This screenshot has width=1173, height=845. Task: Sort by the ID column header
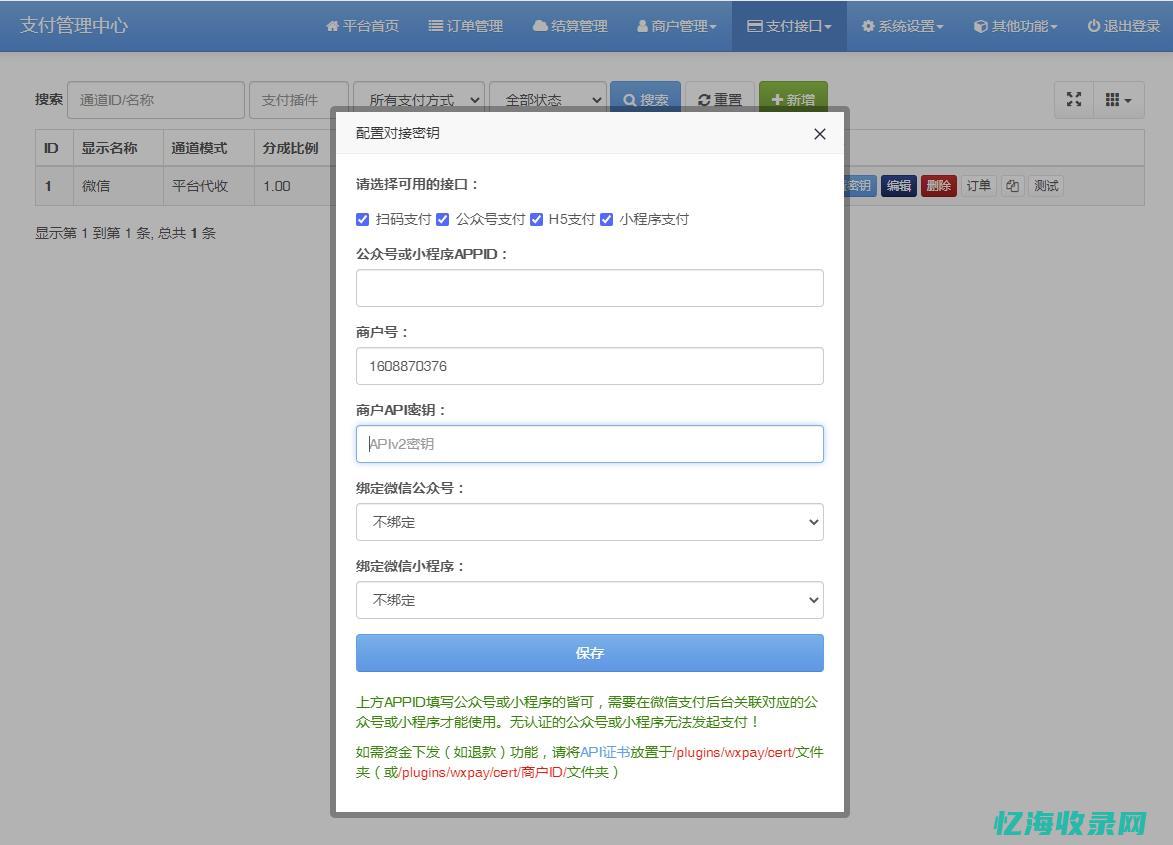pyautogui.click(x=54, y=148)
